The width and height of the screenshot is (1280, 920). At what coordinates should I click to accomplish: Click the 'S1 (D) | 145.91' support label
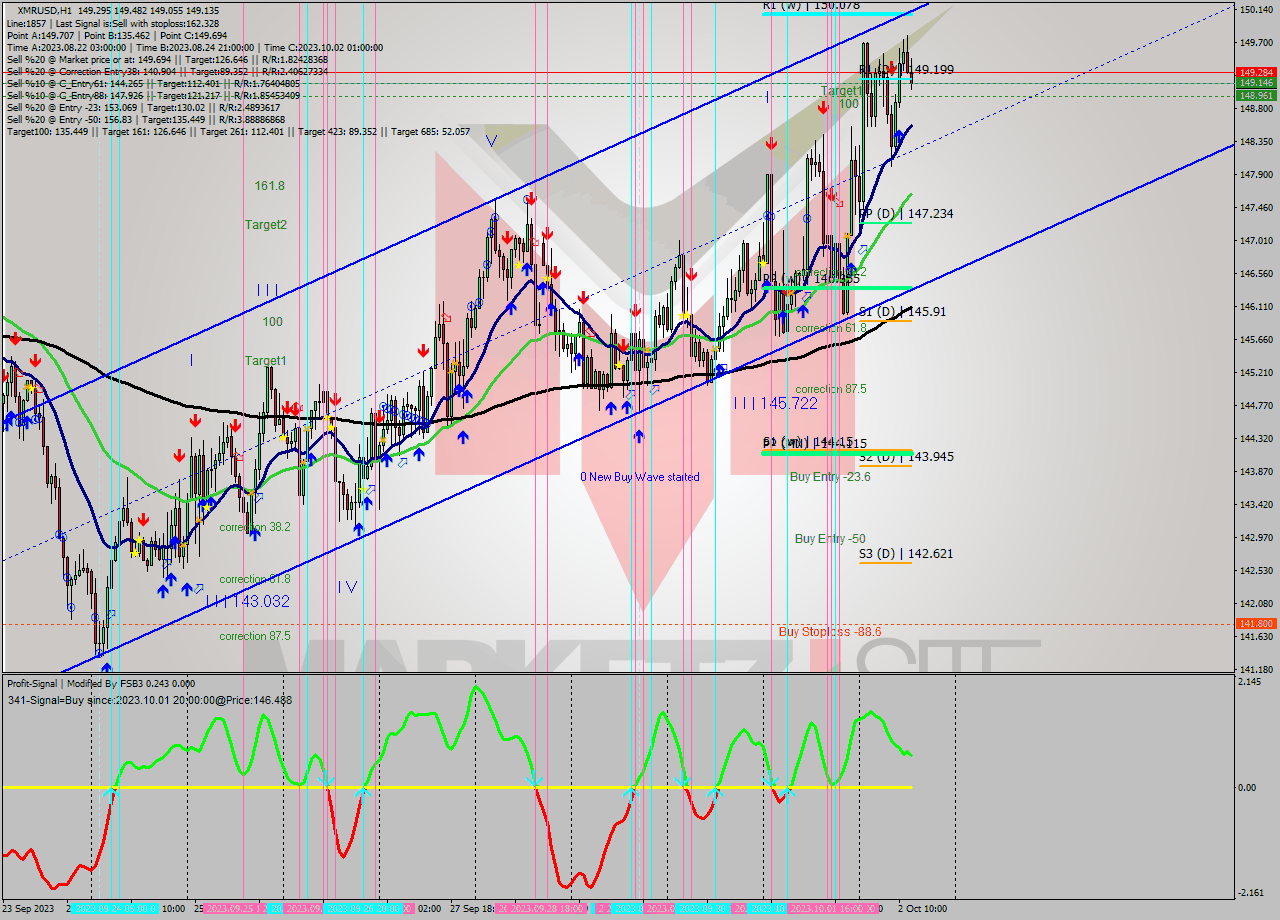(x=903, y=311)
